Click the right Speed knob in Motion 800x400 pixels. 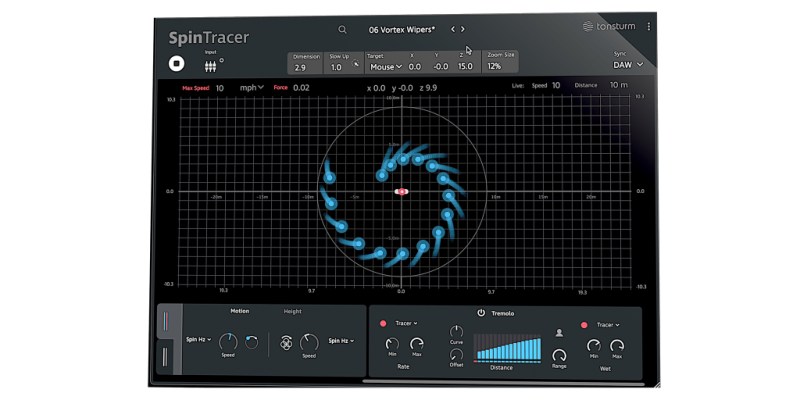pyautogui.click(x=309, y=343)
